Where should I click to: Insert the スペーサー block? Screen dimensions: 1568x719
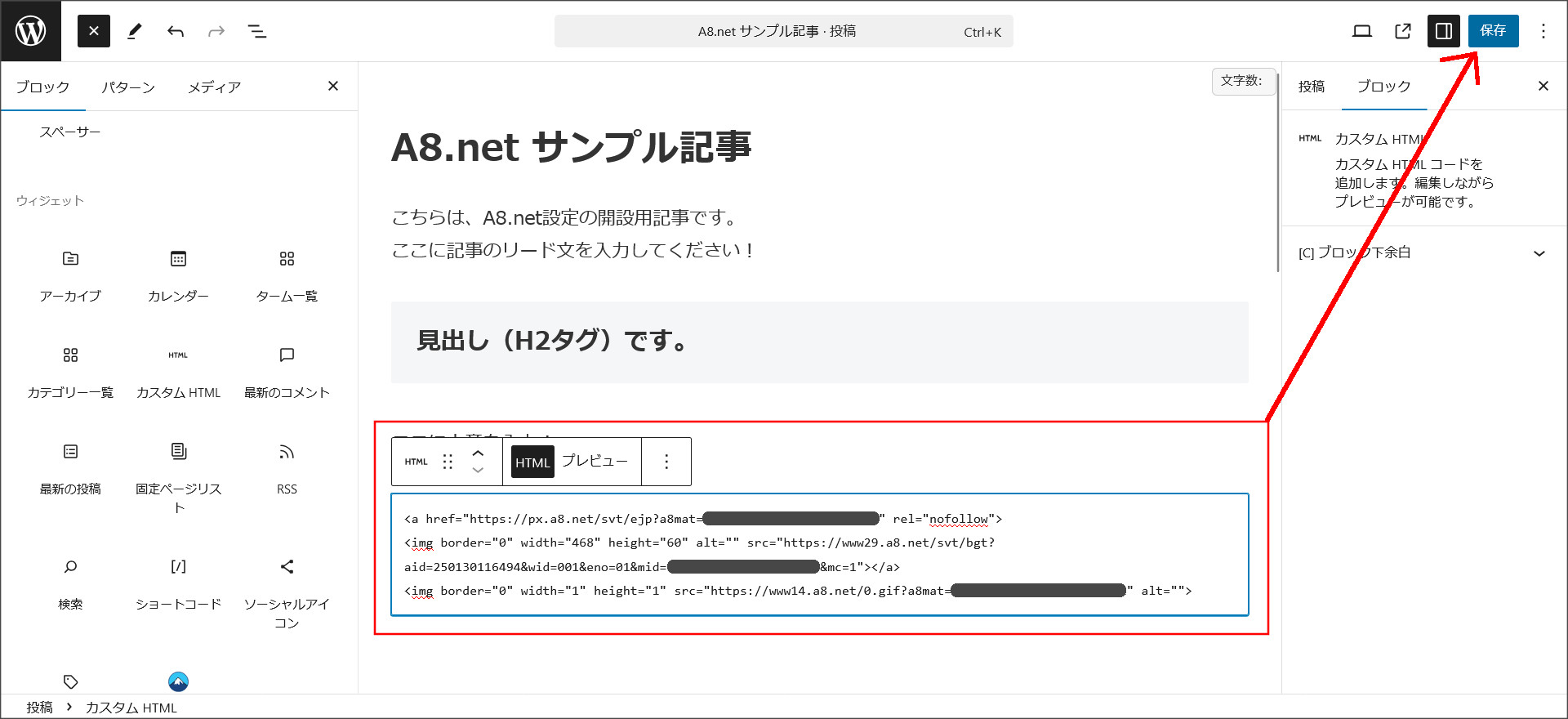pos(70,132)
